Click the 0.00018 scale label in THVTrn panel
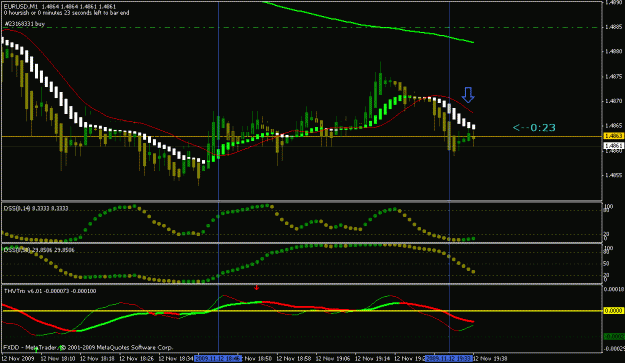The height and width of the screenshot is (363, 625). coord(614,289)
